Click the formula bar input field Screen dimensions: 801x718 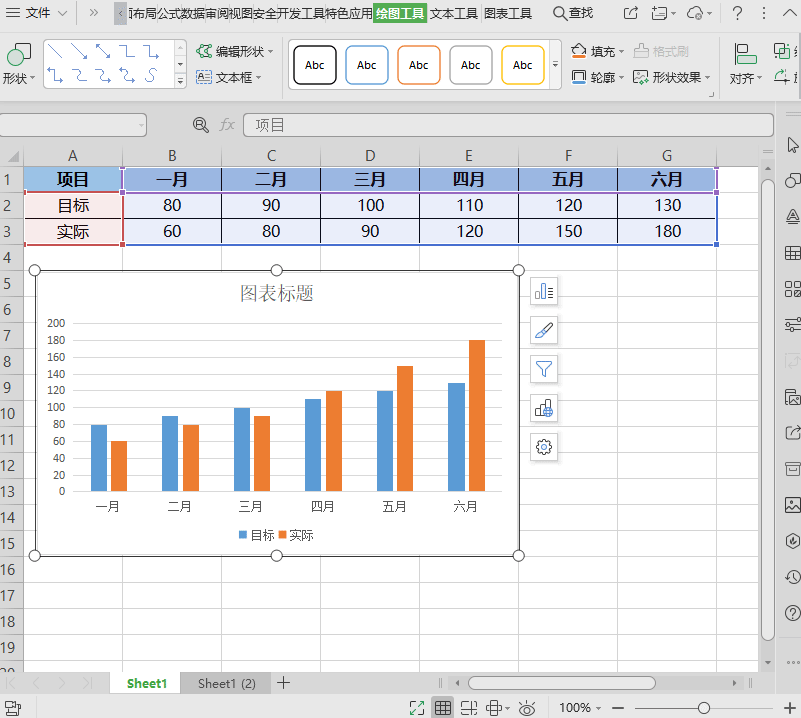coord(508,125)
